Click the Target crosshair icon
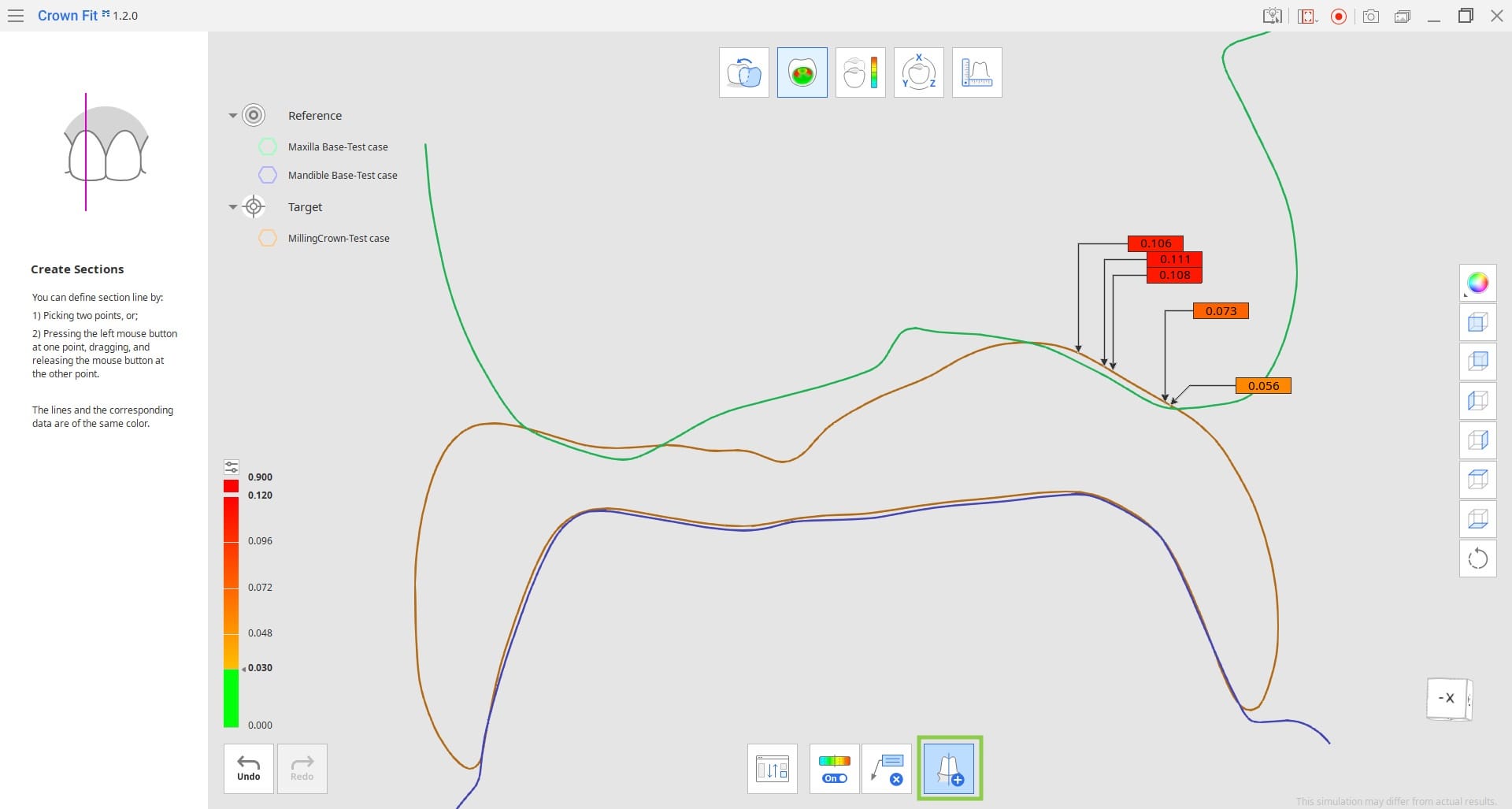This screenshot has height=809, width=1512. point(254,207)
